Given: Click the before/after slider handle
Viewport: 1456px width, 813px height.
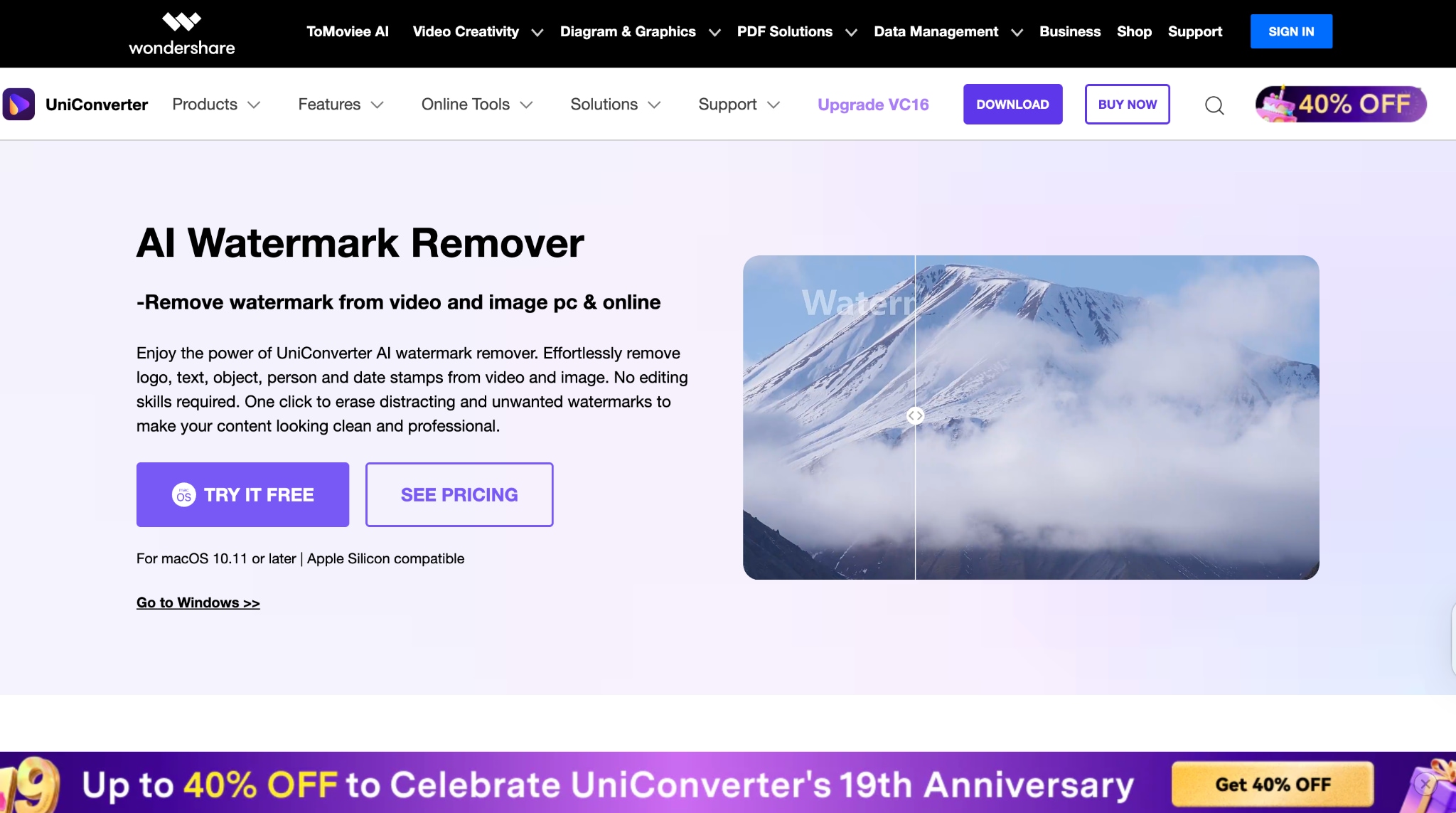Looking at the screenshot, I should [x=915, y=415].
